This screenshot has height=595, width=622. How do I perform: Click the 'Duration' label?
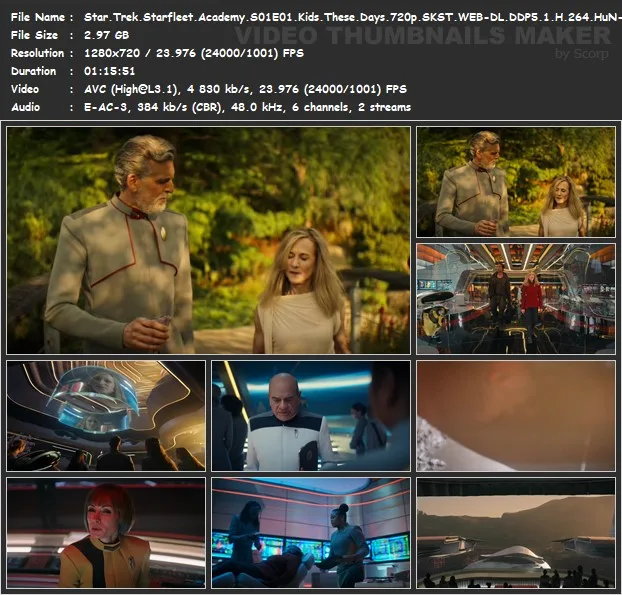point(35,71)
